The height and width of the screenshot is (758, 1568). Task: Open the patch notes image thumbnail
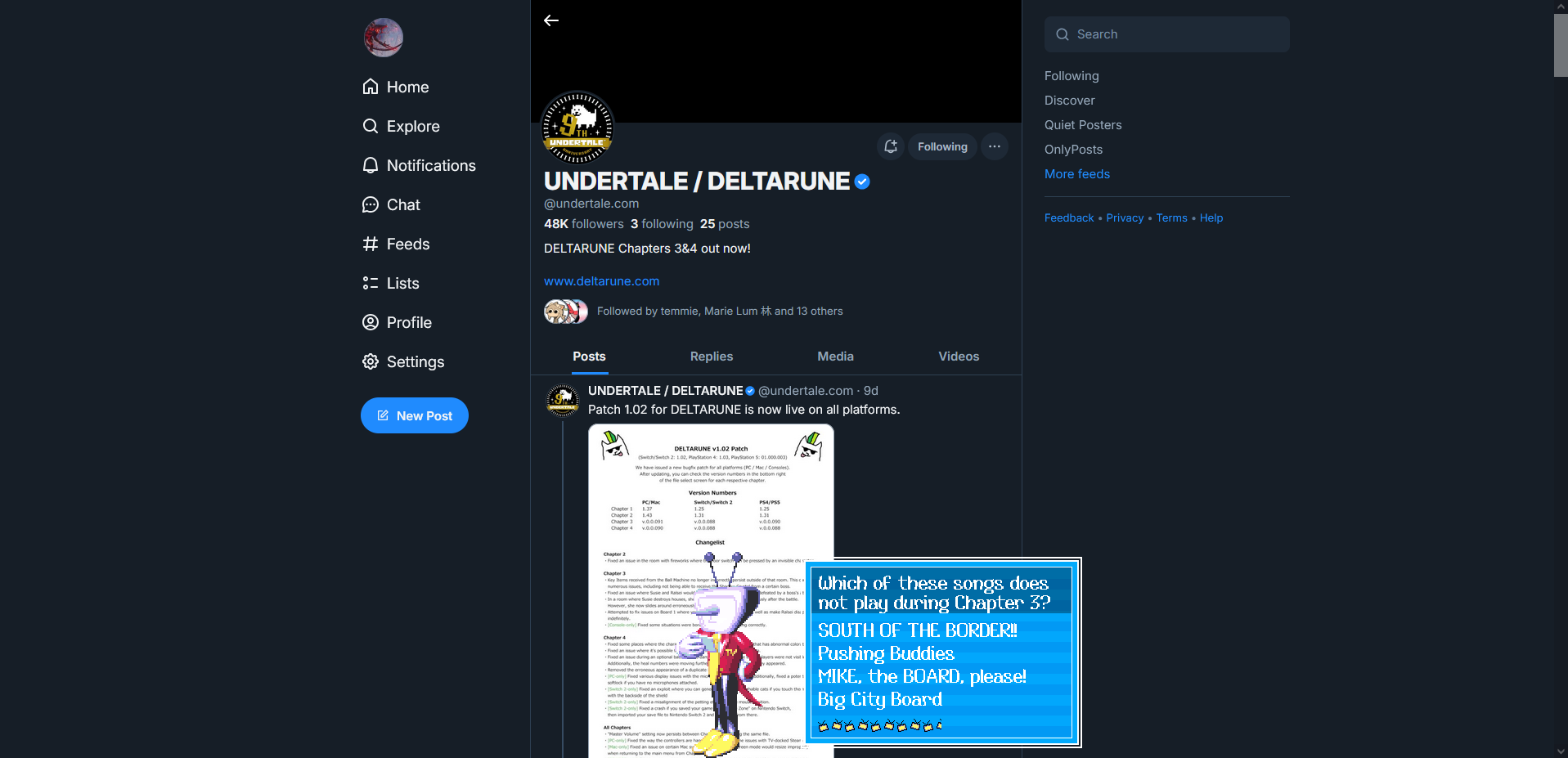(x=711, y=591)
